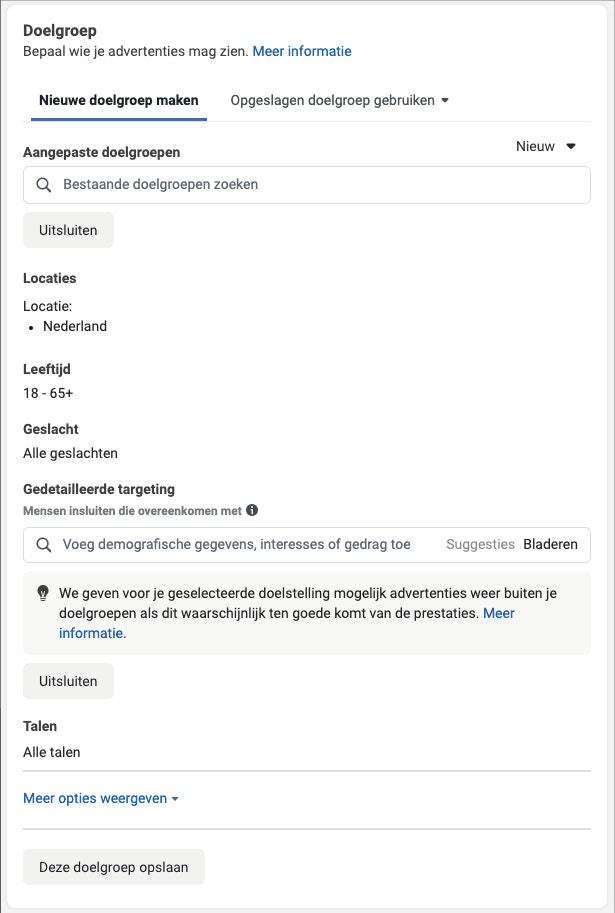Open the 'Opgeslagen doelgroep gebruiken' dropdown
This screenshot has height=913, width=615.
point(339,101)
